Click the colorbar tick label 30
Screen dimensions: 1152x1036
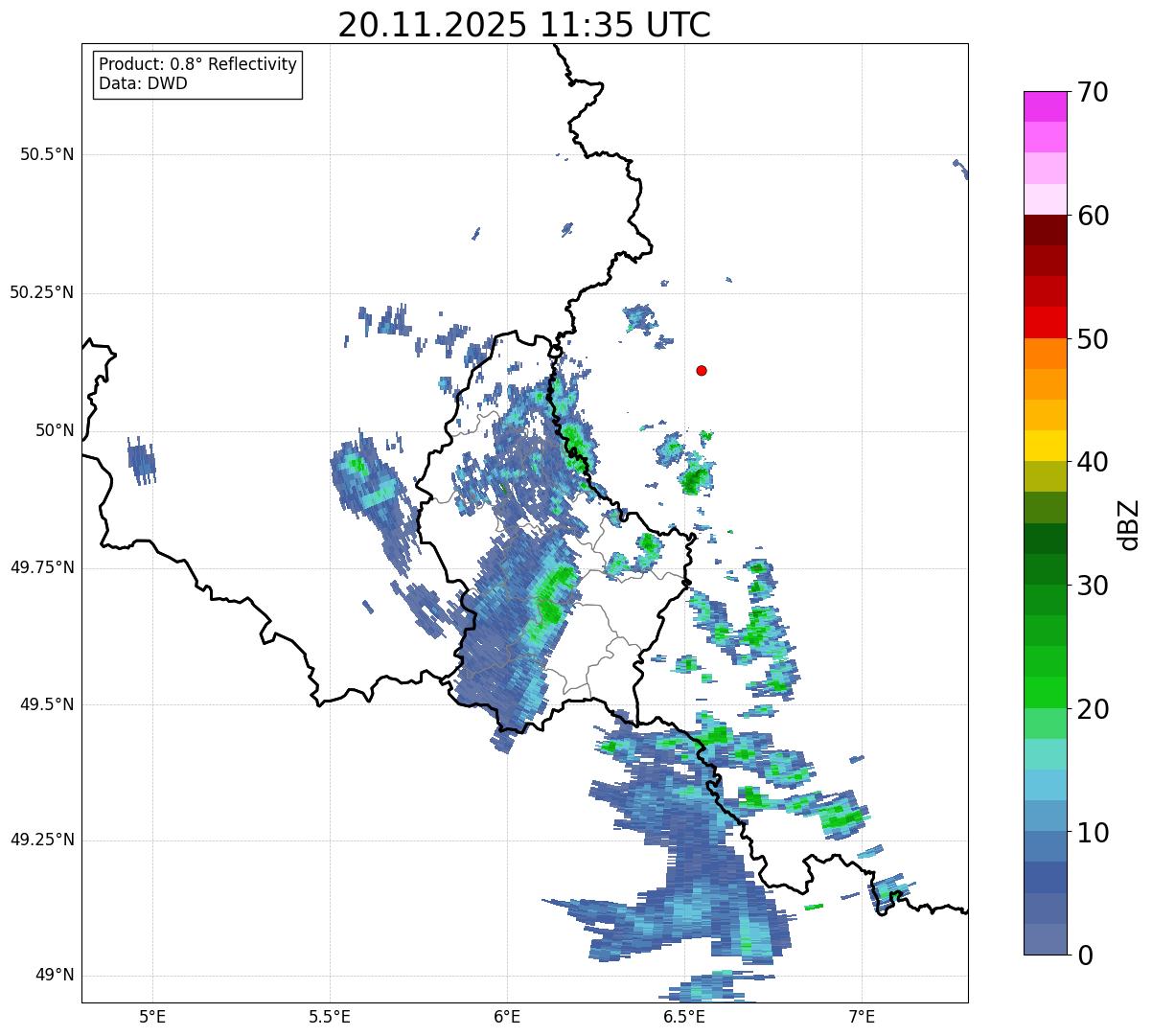pyautogui.click(x=1093, y=586)
